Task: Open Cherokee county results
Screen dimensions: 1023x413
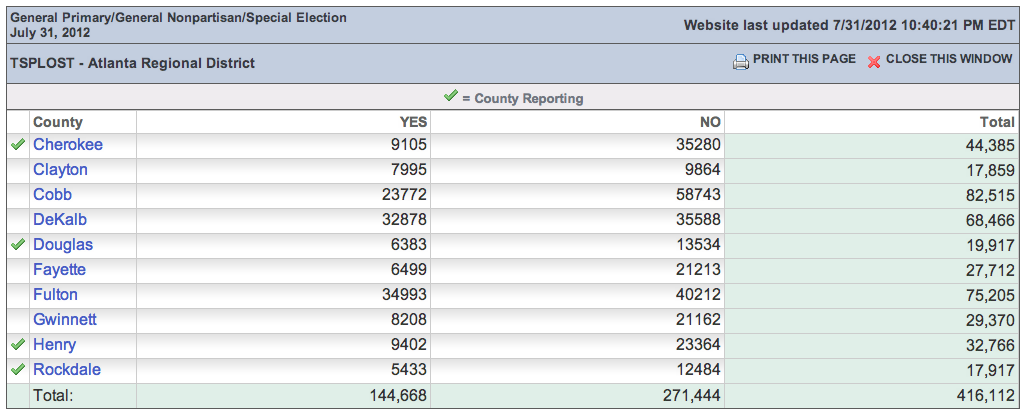Action: (x=68, y=145)
